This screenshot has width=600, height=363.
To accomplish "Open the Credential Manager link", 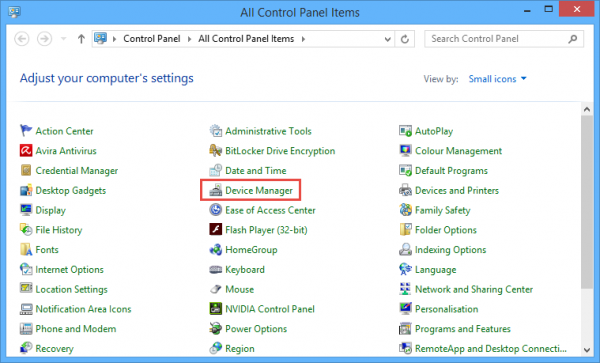I will tap(77, 171).
